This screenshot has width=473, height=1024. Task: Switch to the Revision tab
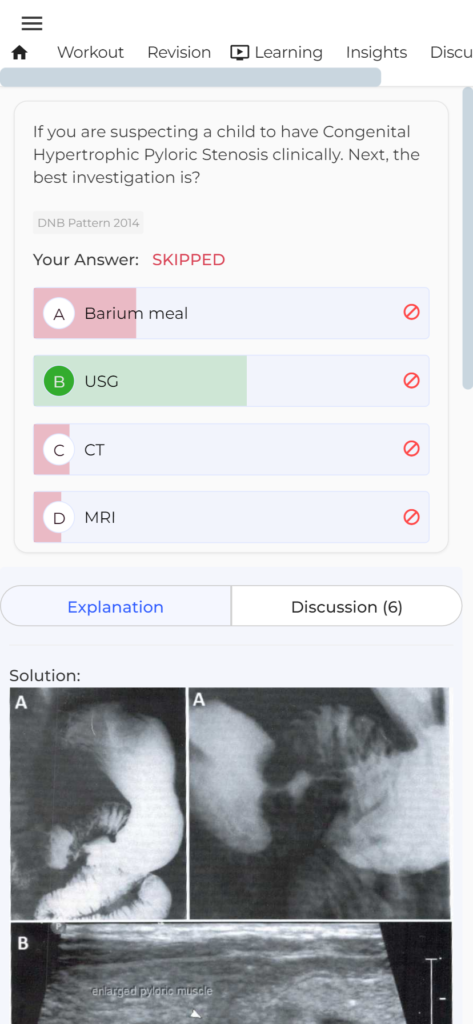pyautogui.click(x=179, y=53)
